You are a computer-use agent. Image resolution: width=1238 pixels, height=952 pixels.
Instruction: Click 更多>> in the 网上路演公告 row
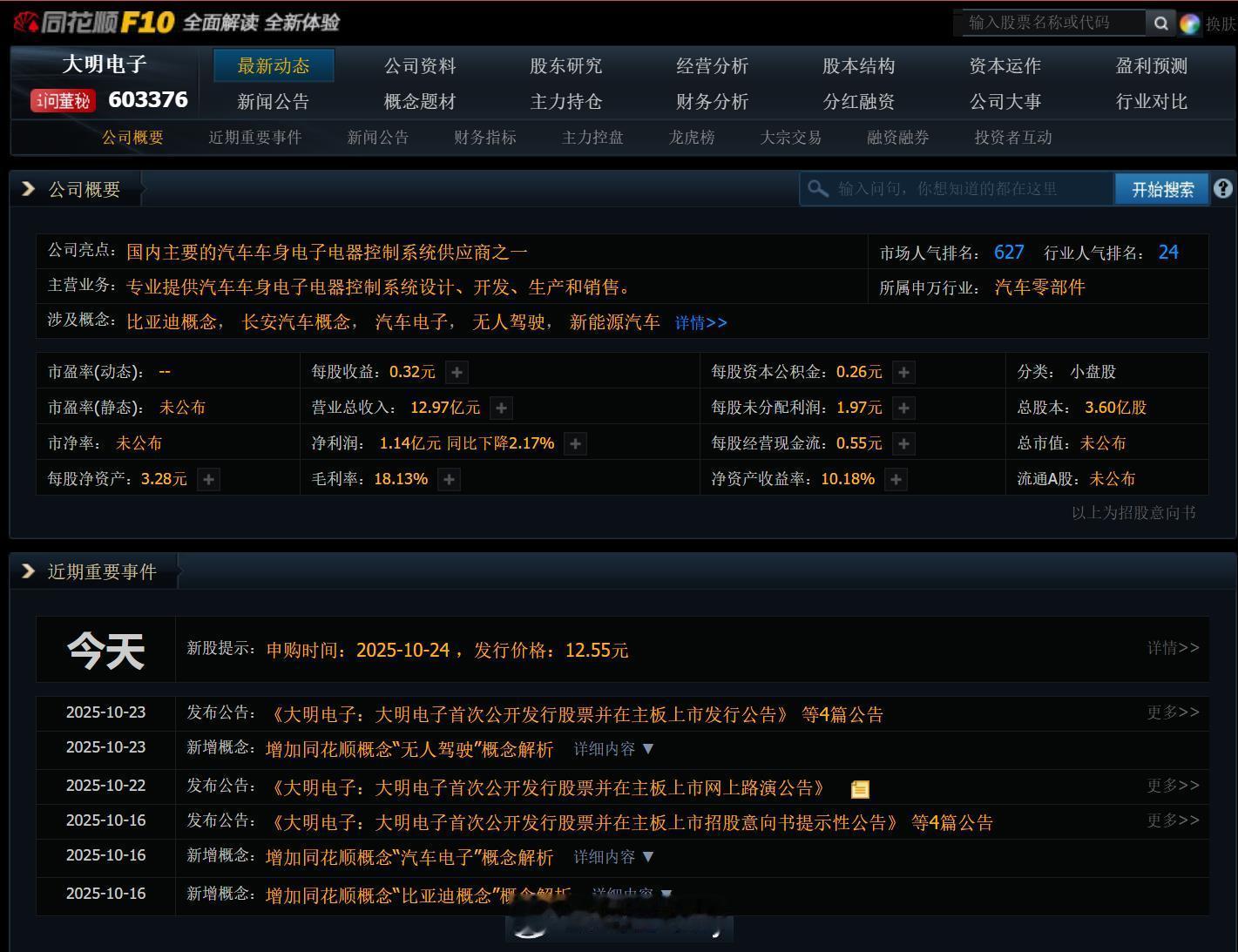(x=1174, y=786)
